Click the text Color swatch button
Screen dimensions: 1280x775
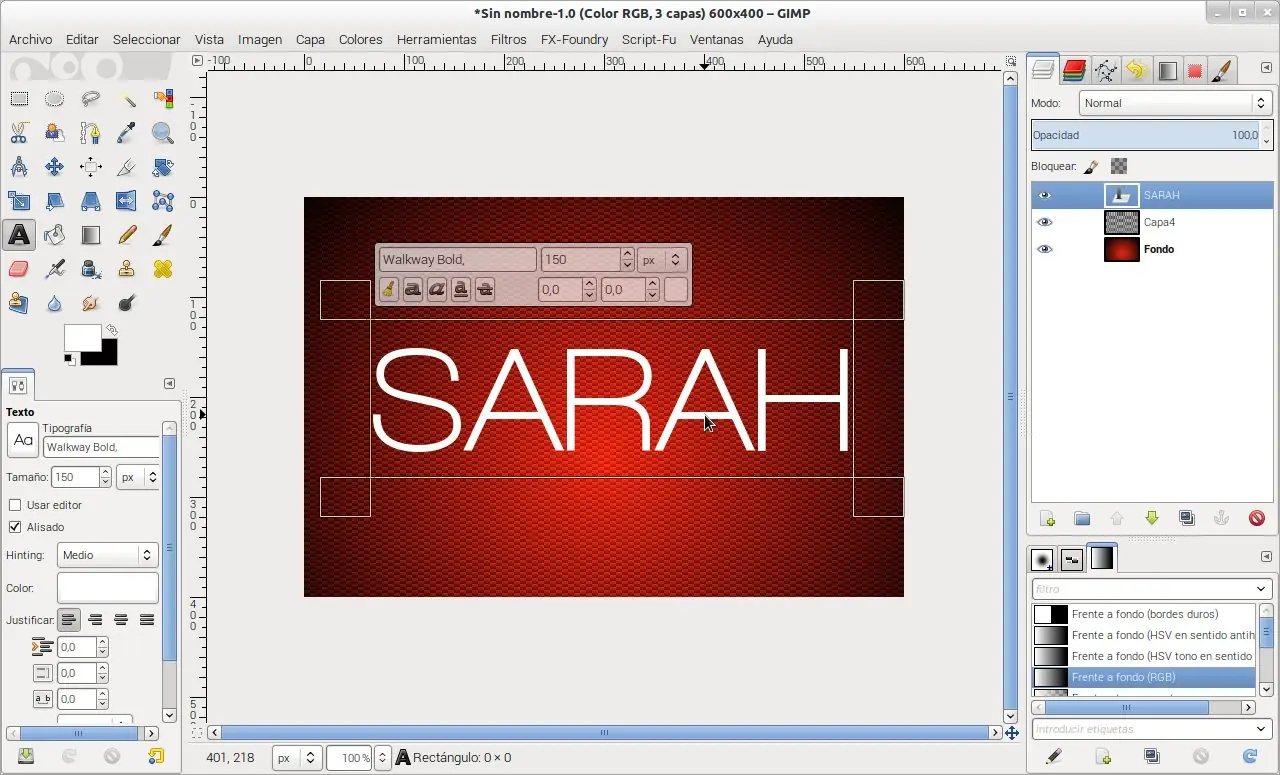pyautogui.click(x=108, y=588)
